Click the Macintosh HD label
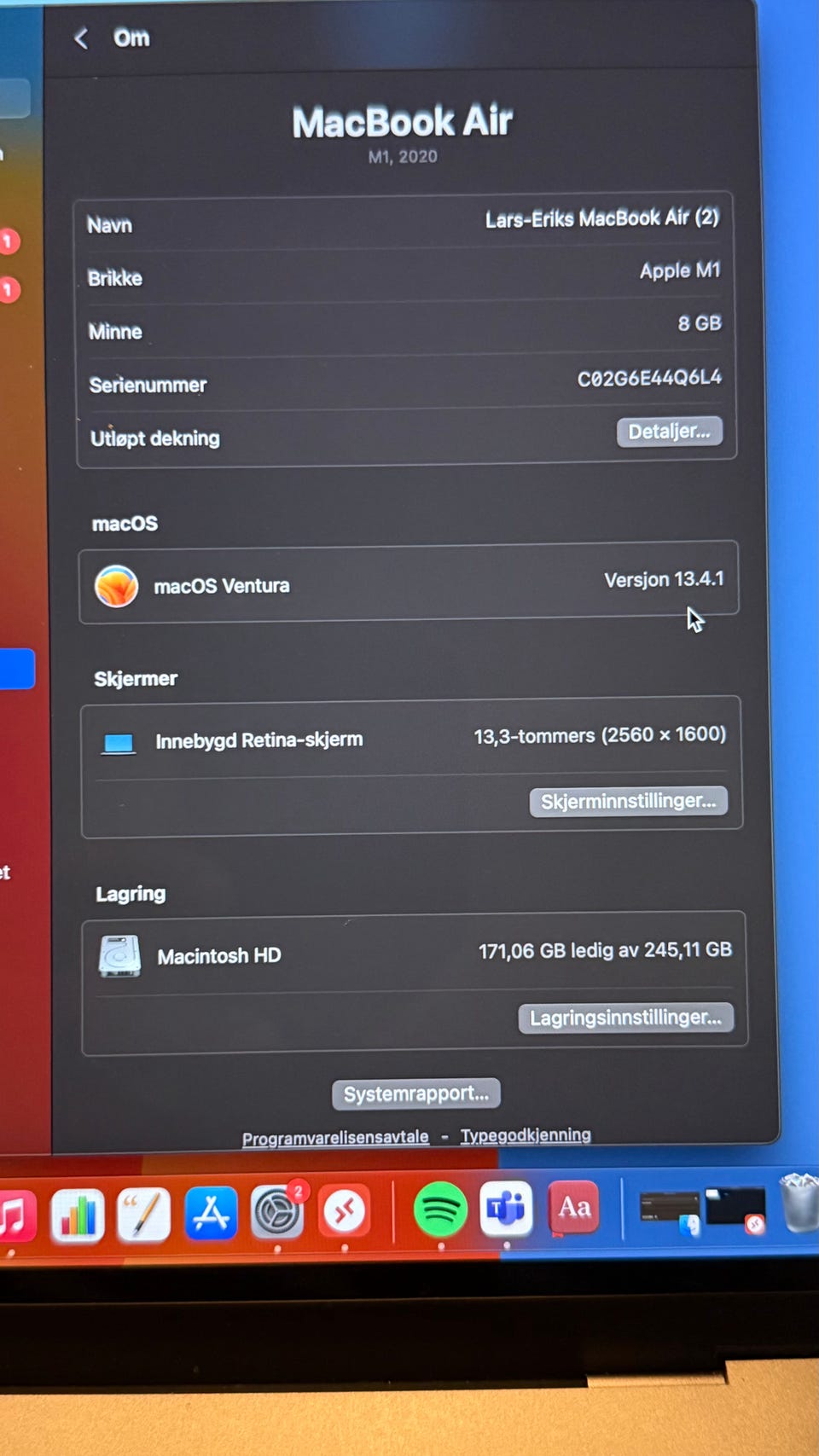Screen dimensions: 819x1456 point(219,956)
